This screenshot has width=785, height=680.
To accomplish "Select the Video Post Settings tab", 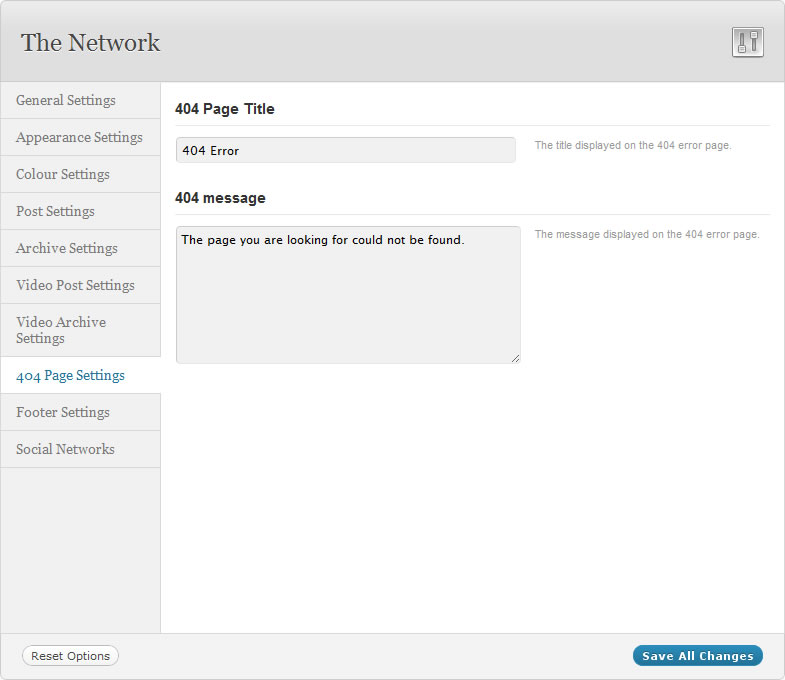I will pyautogui.click(x=75, y=285).
